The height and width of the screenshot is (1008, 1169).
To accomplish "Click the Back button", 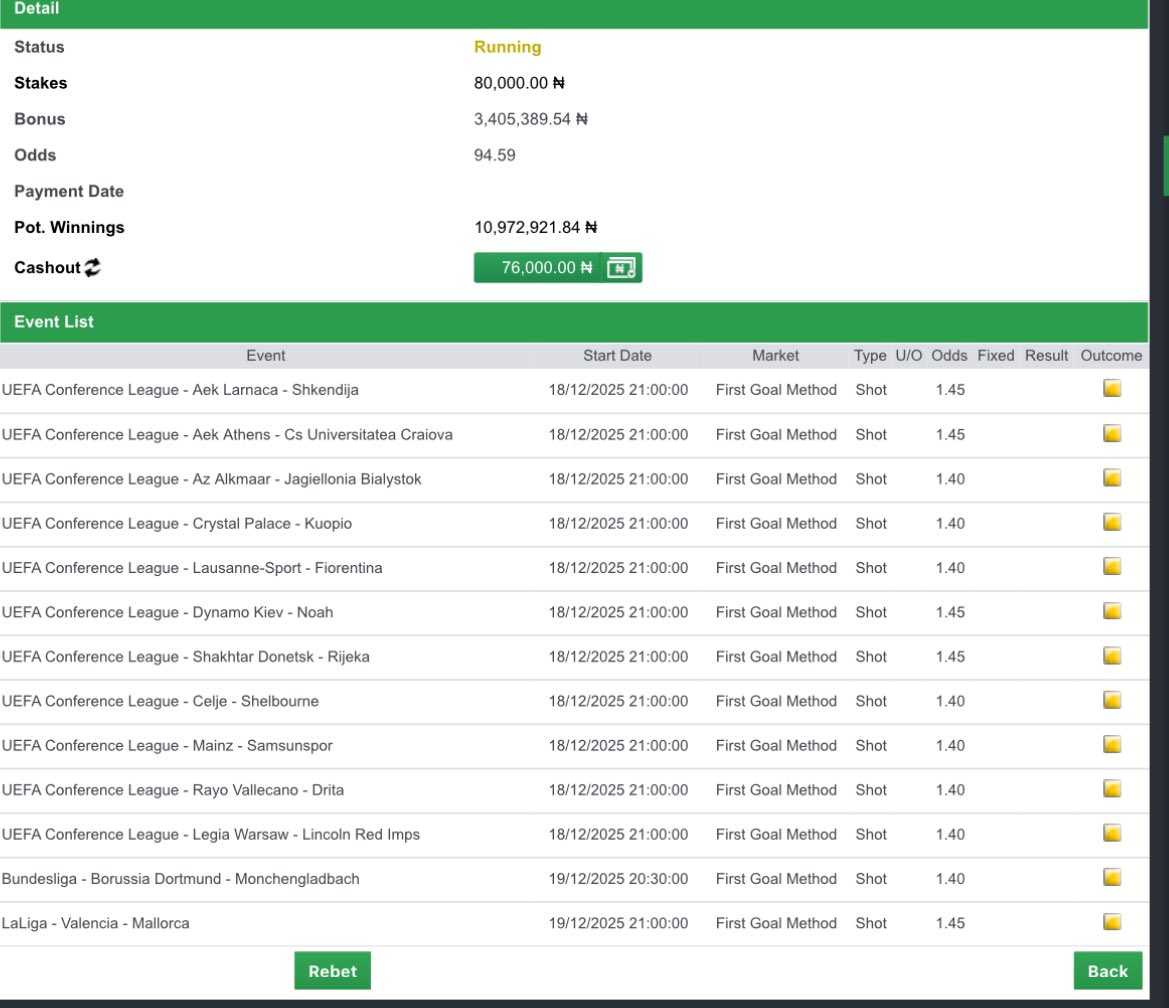I will [x=1106, y=970].
